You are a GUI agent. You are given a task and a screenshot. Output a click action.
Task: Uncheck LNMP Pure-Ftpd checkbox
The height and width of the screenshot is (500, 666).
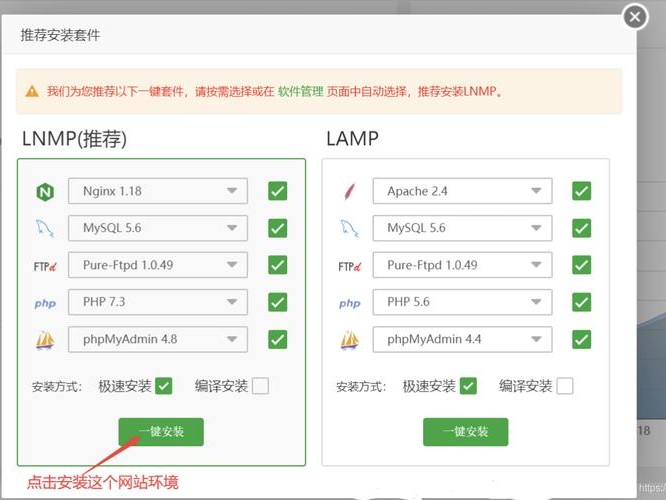277,265
